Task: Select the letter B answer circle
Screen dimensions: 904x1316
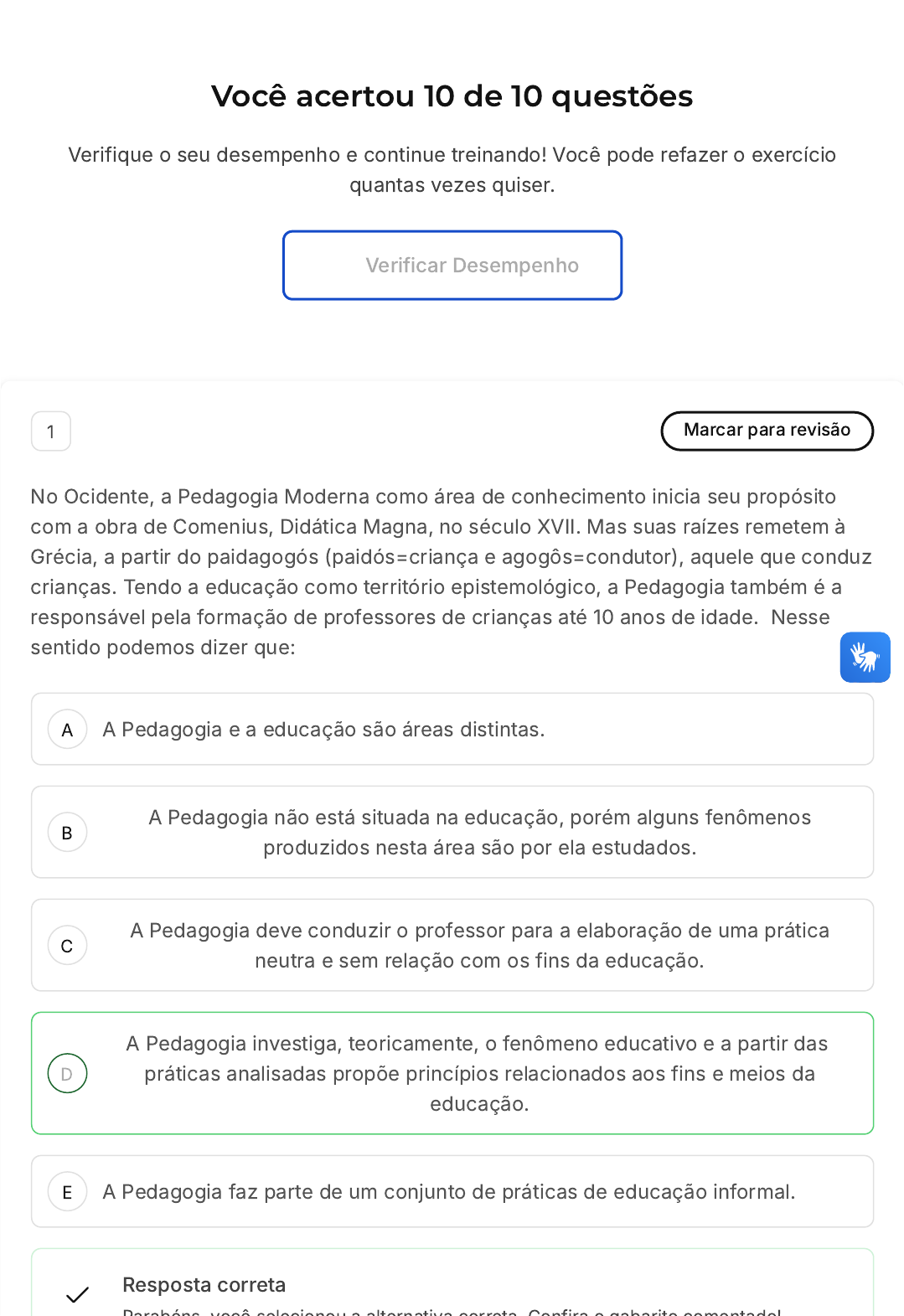Action: click(x=68, y=833)
